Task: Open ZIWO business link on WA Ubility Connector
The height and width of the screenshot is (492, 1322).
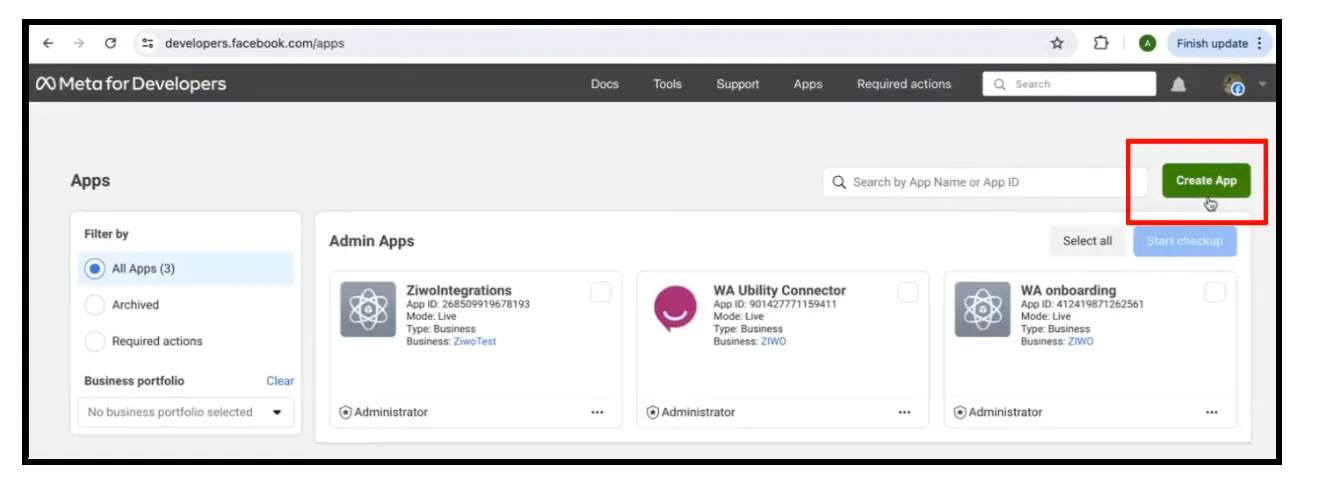Action: point(774,341)
